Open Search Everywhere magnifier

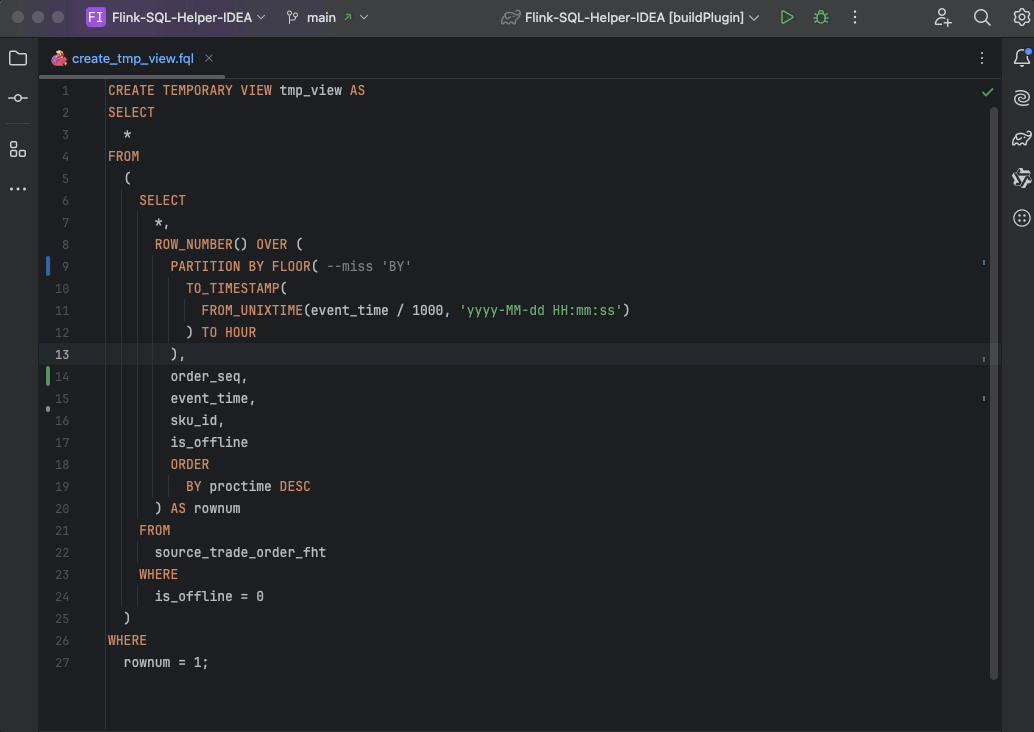[982, 17]
